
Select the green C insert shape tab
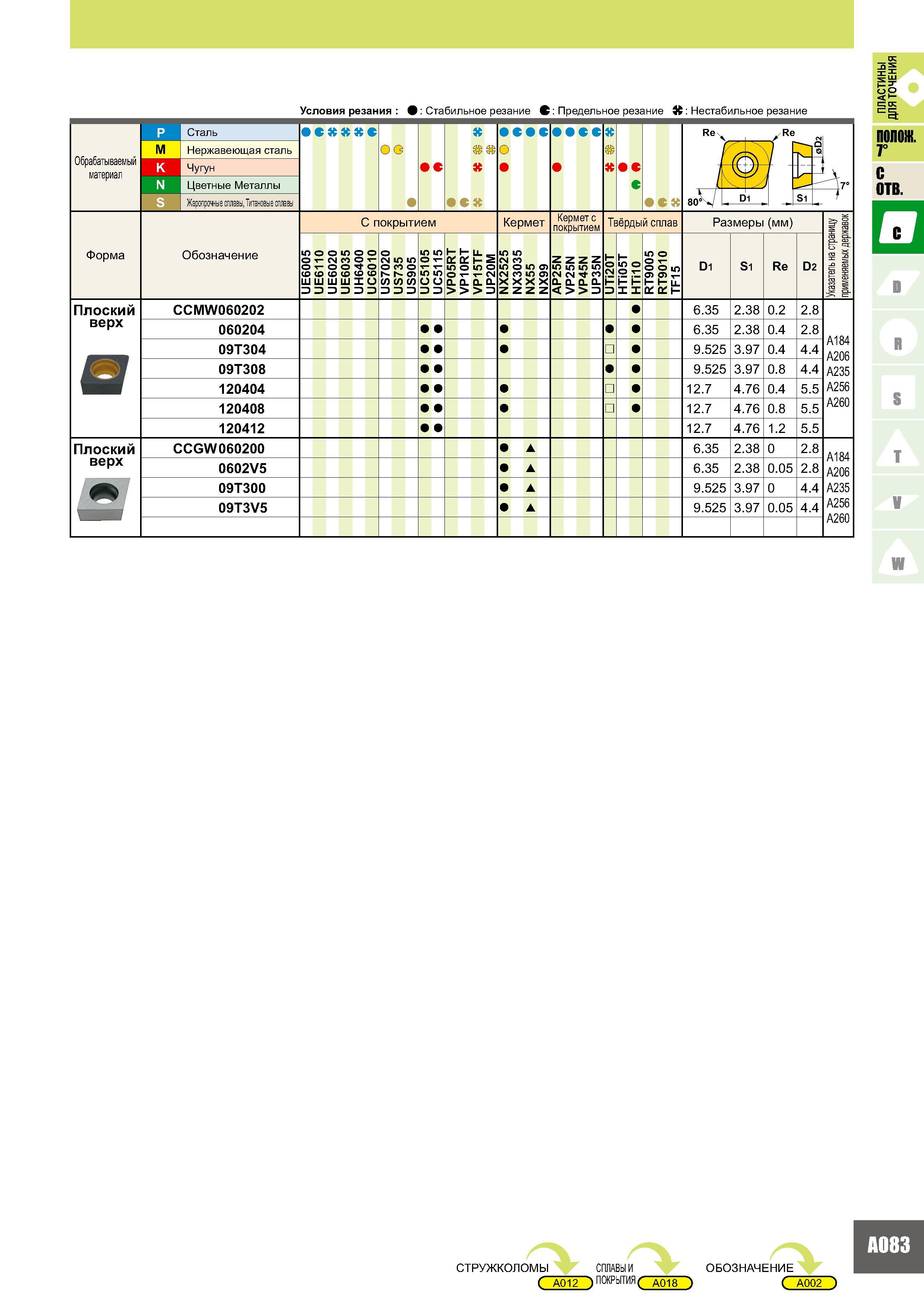[x=897, y=228]
